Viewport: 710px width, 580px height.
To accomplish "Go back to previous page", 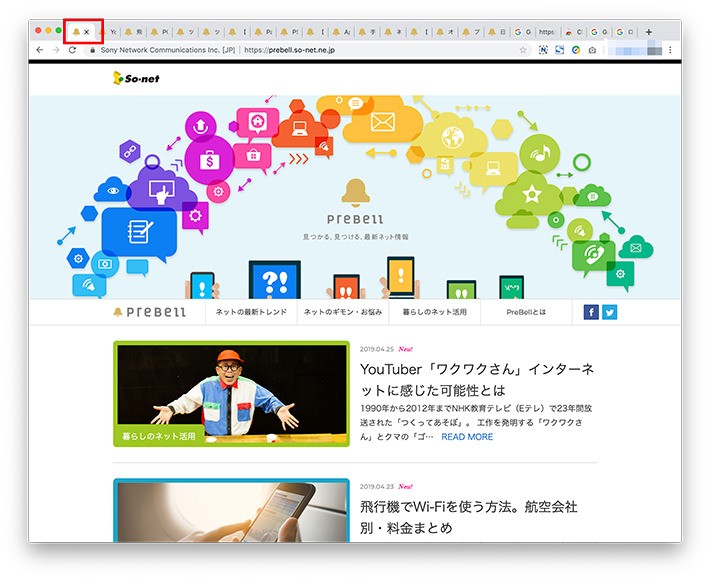I will pyautogui.click(x=40, y=50).
